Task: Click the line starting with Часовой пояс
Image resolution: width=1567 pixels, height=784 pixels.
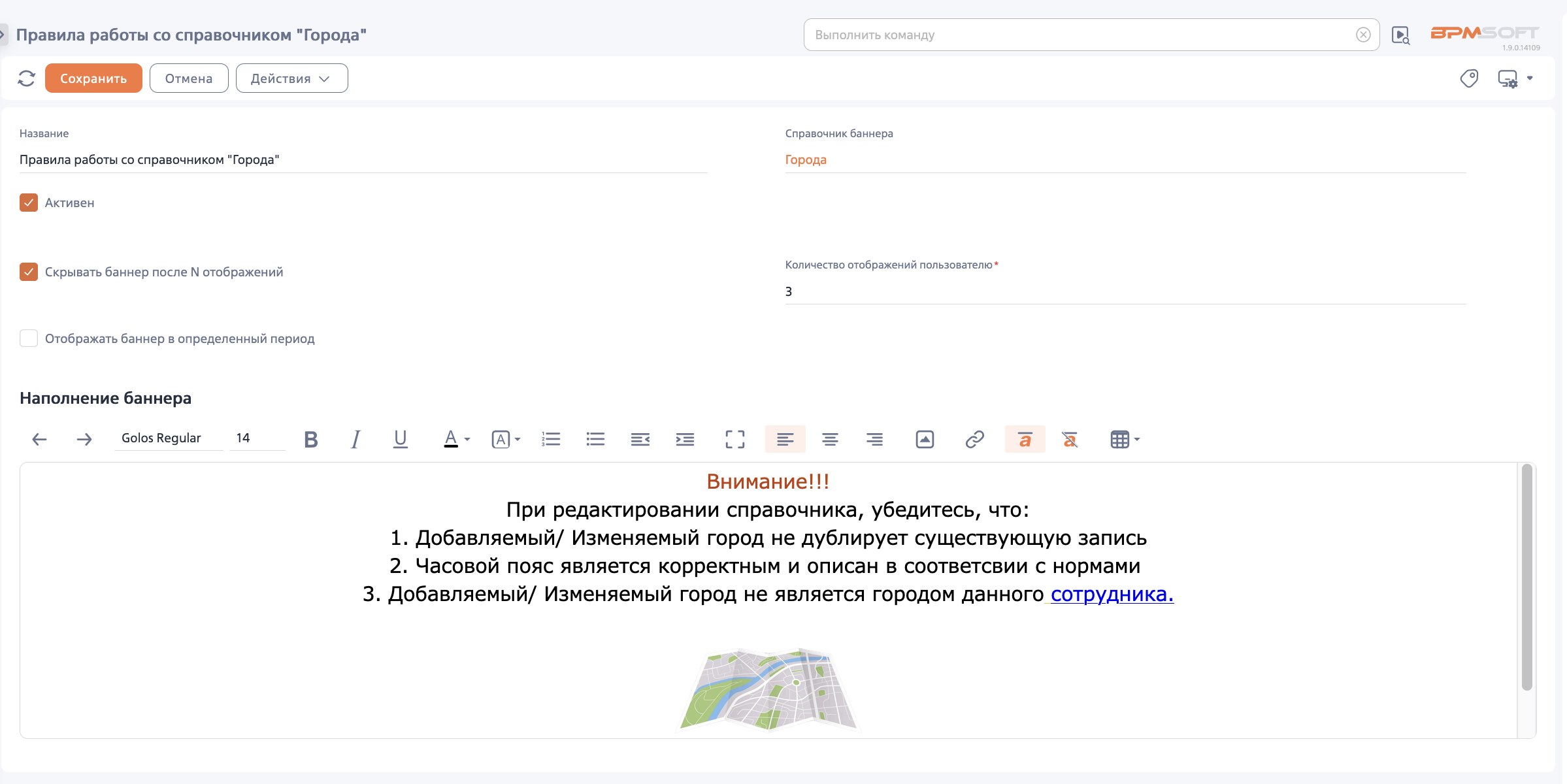Action: point(765,566)
